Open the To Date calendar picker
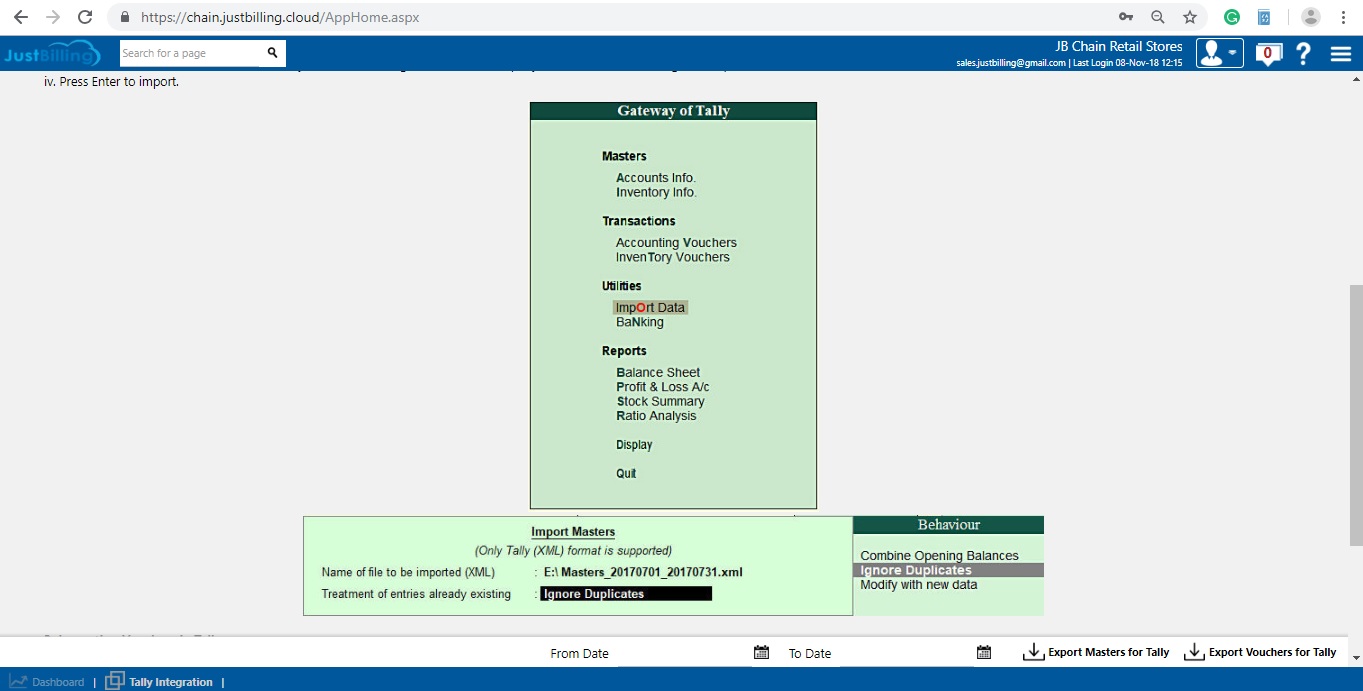 point(984,653)
